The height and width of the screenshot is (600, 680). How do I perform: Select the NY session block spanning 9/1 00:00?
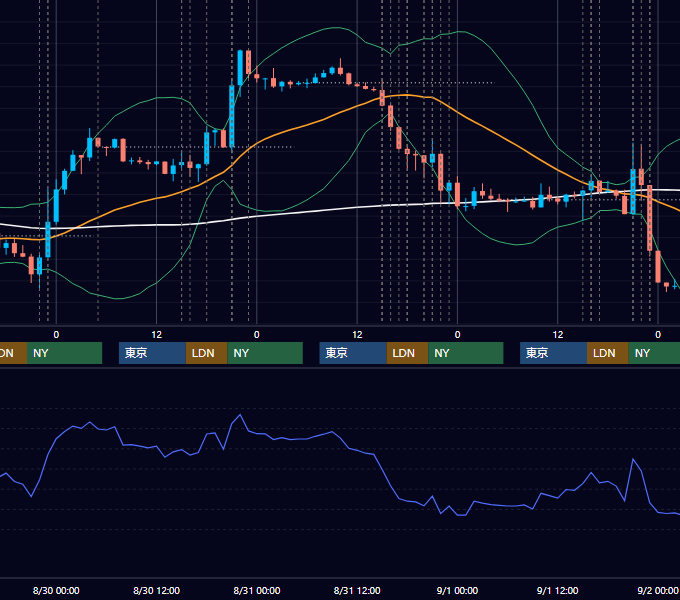pos(466,353)
